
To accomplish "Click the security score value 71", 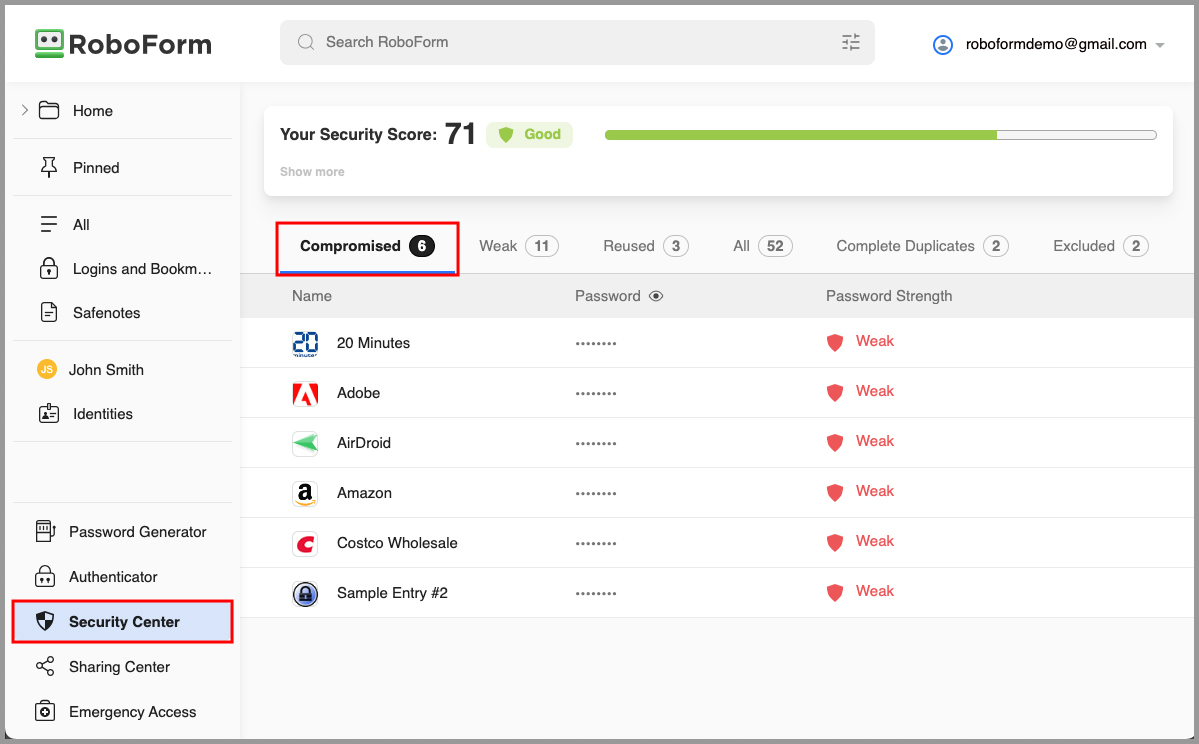I will (x=460, y=134).
